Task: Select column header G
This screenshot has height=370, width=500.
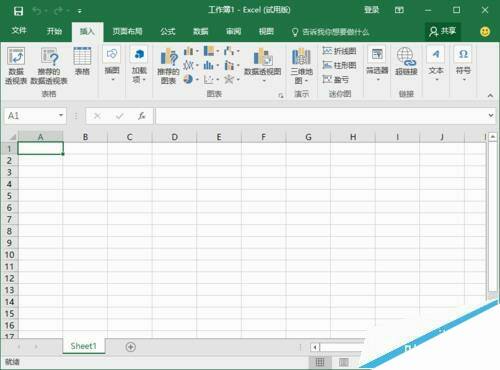Action: click(x=308, y=137)
